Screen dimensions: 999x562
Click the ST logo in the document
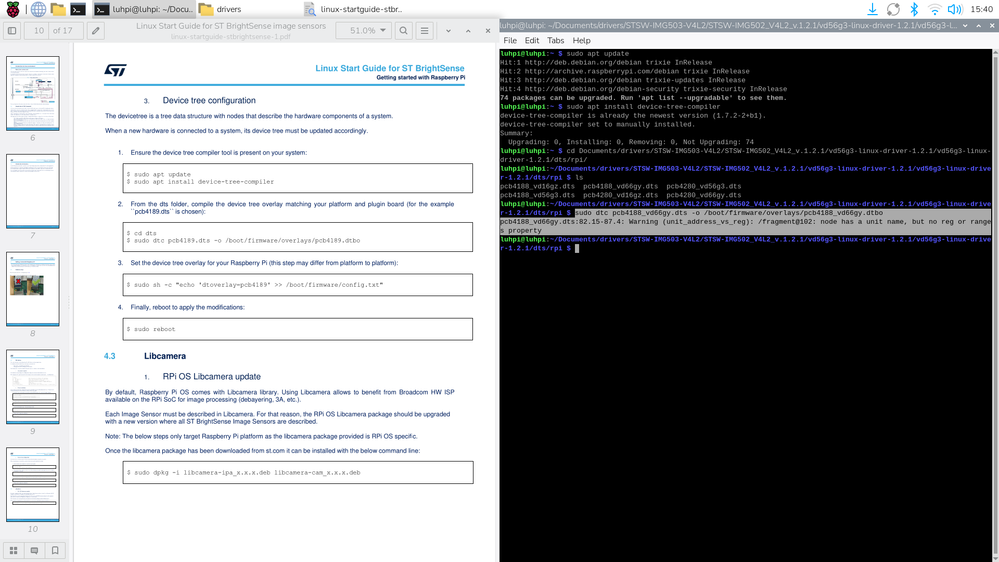pyautogui.click(x=115, y=70)
